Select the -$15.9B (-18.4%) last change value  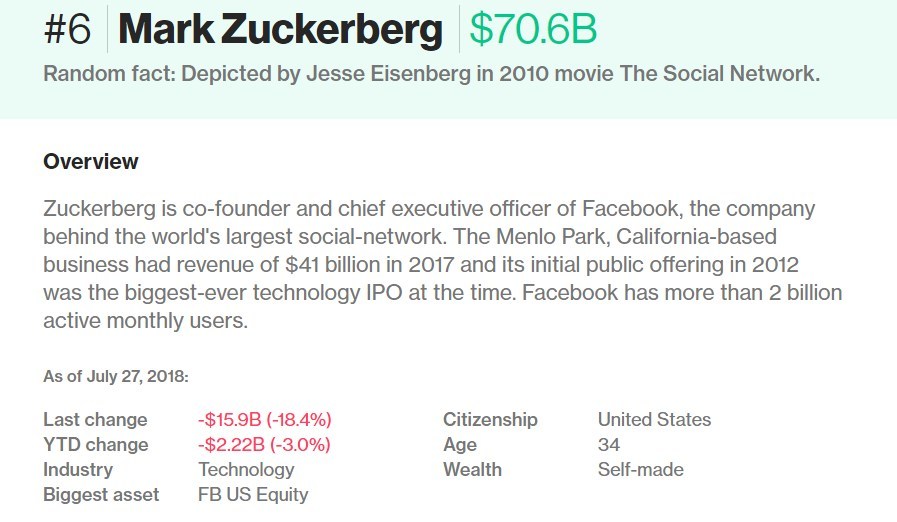click(264, 420)
